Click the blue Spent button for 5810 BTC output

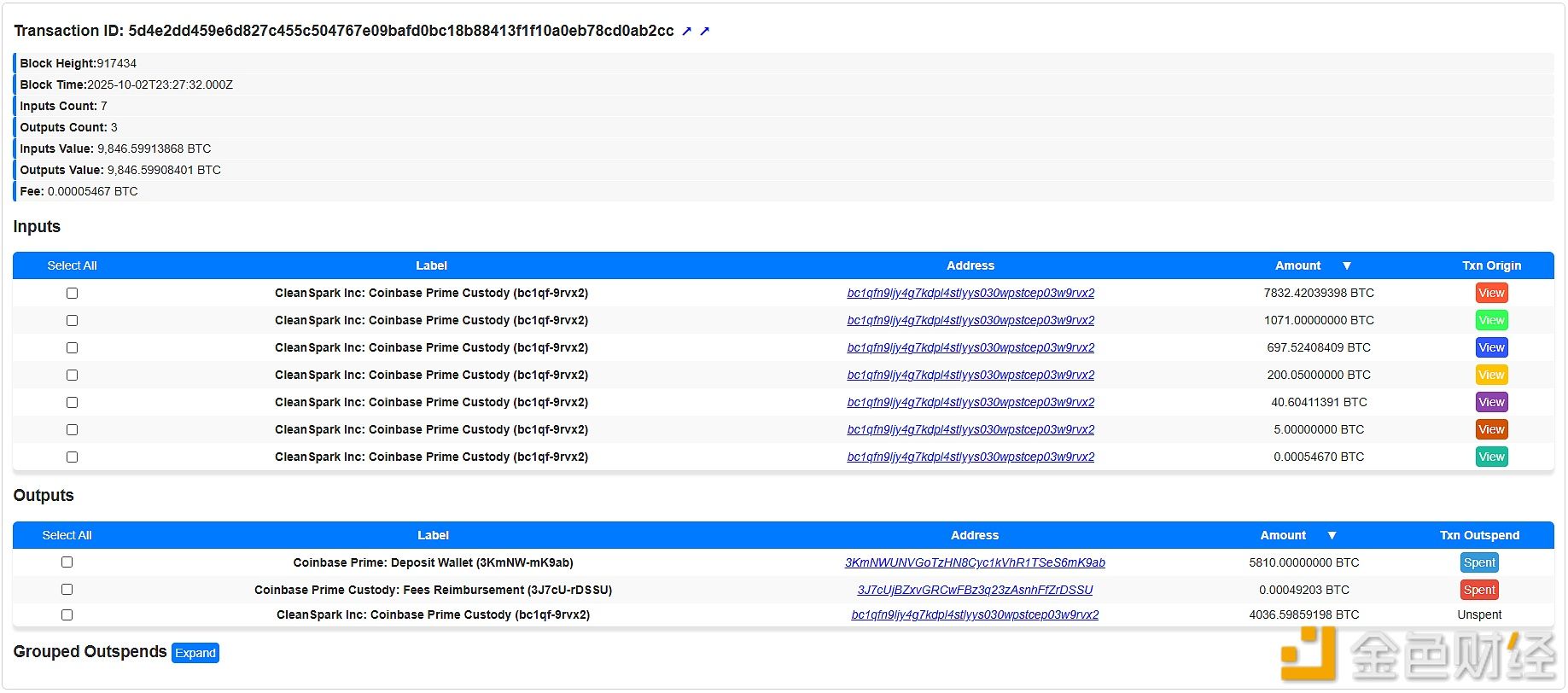pos(1478,562)
